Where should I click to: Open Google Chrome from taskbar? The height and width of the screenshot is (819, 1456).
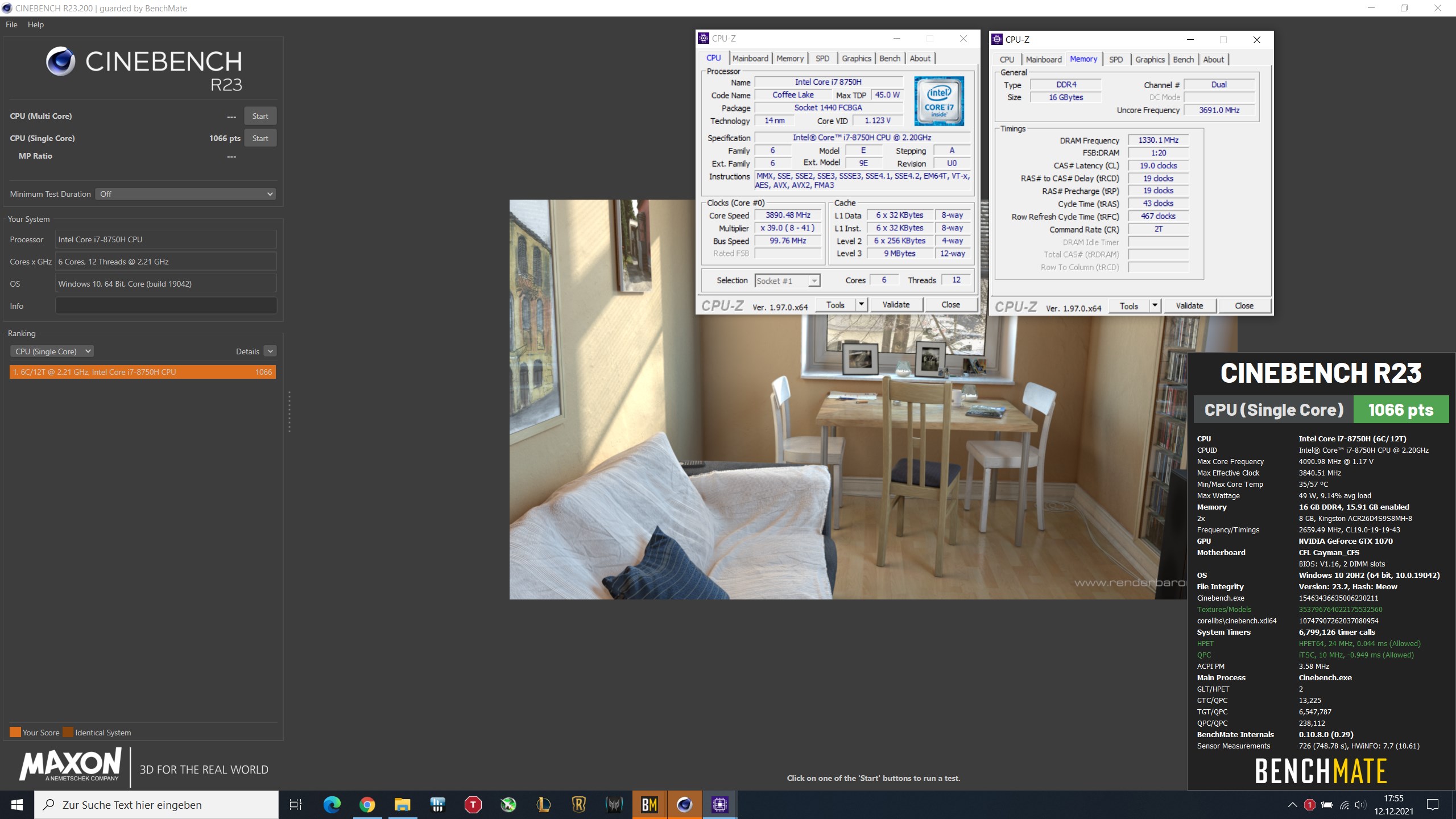click(367, 805)
